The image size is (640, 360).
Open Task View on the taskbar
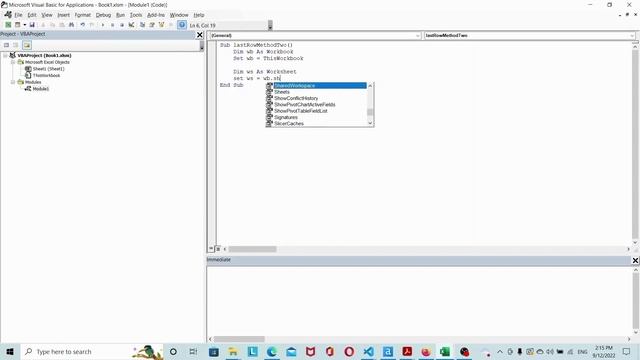[x=193, y=351]
